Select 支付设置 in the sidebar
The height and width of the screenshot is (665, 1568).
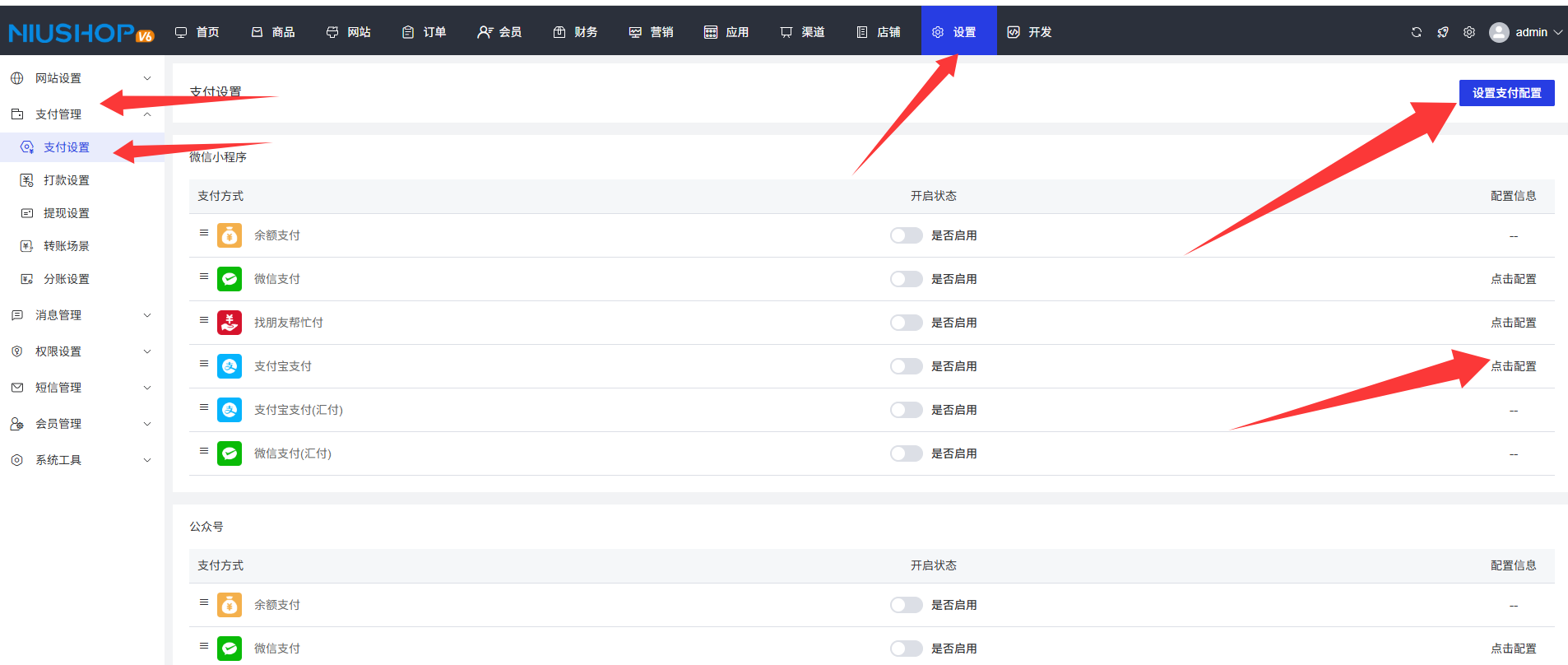click(67, 147)
